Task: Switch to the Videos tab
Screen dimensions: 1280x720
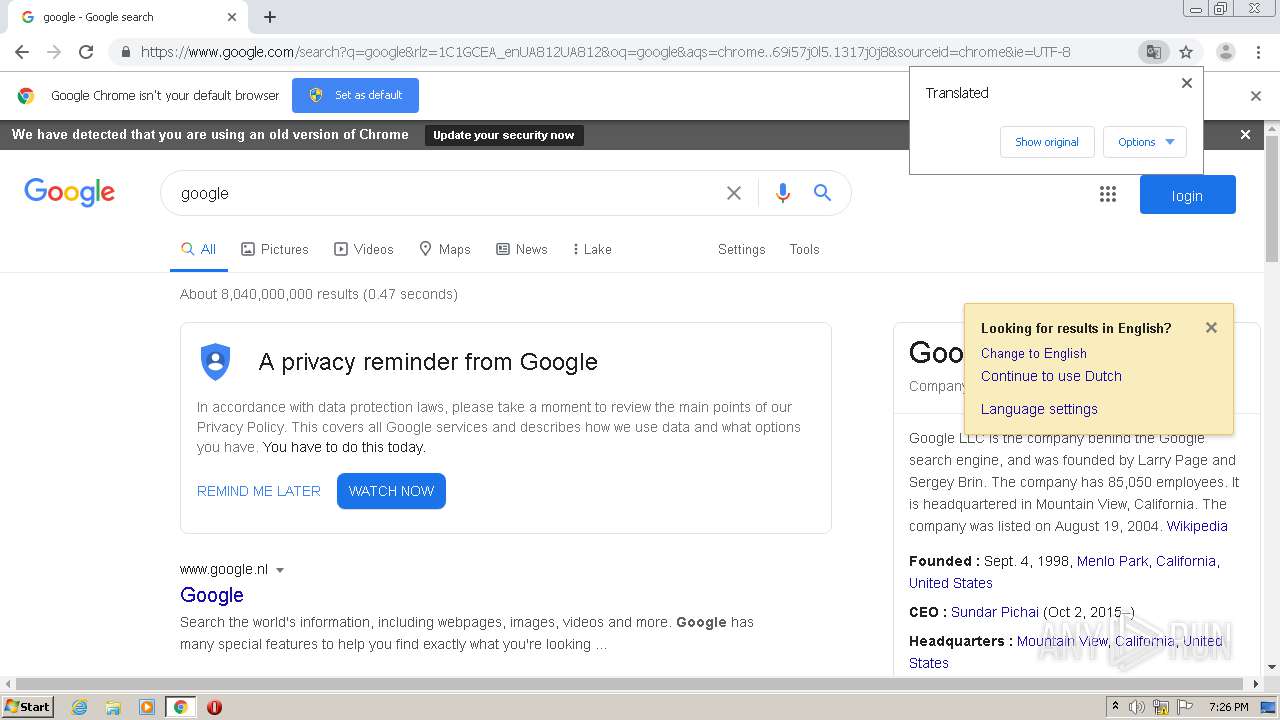Action: (x=364, y=249)
